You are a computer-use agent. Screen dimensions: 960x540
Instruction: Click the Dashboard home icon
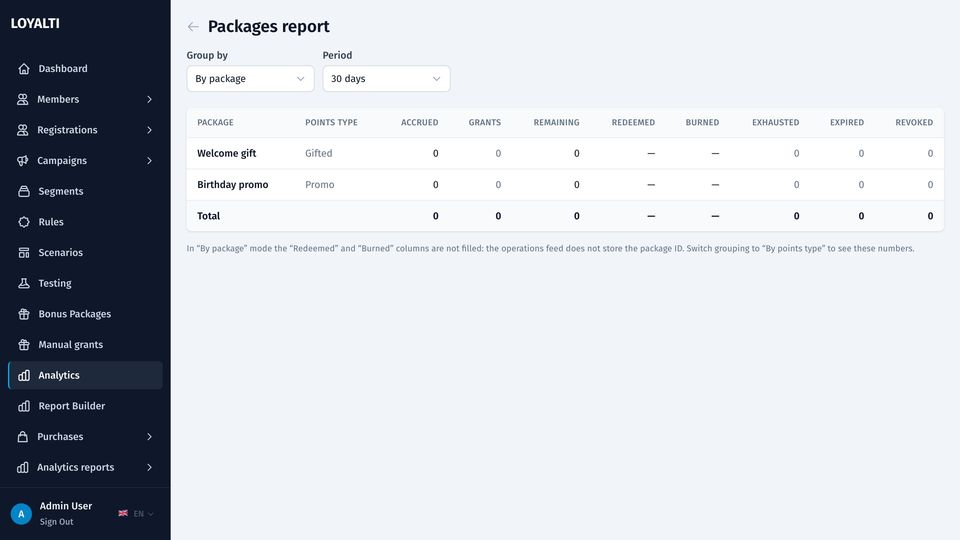click(x=24, y=69)
